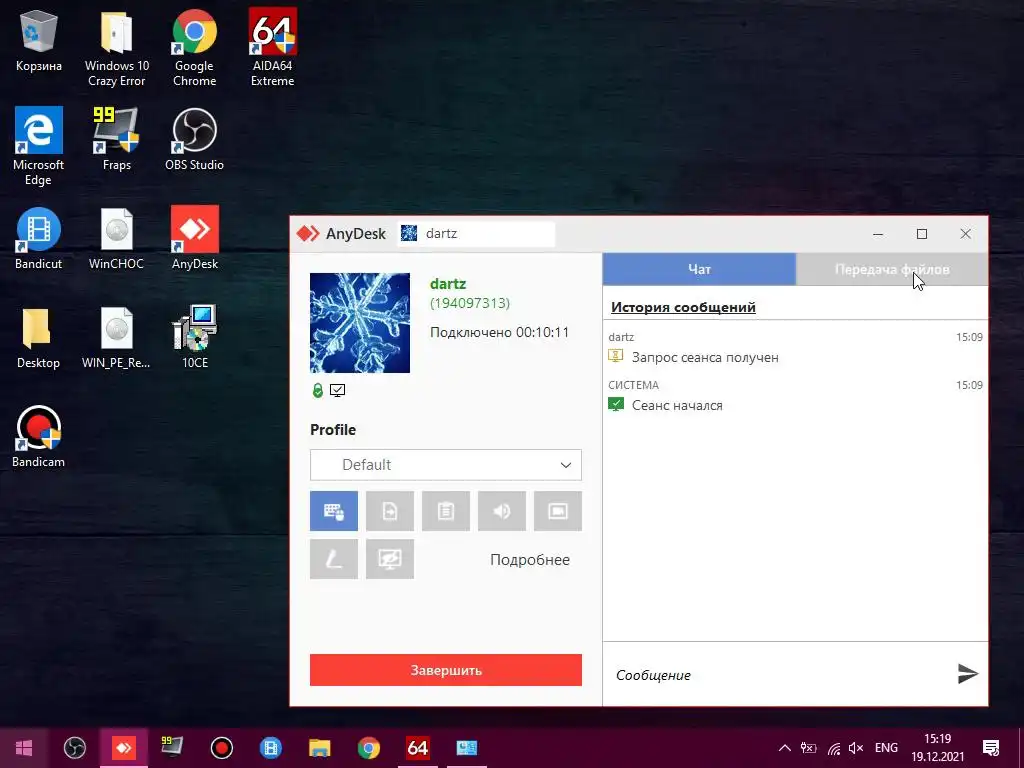Open the Default profile dropdown
Screen dimensions: 1024x768
pos(446,465)
